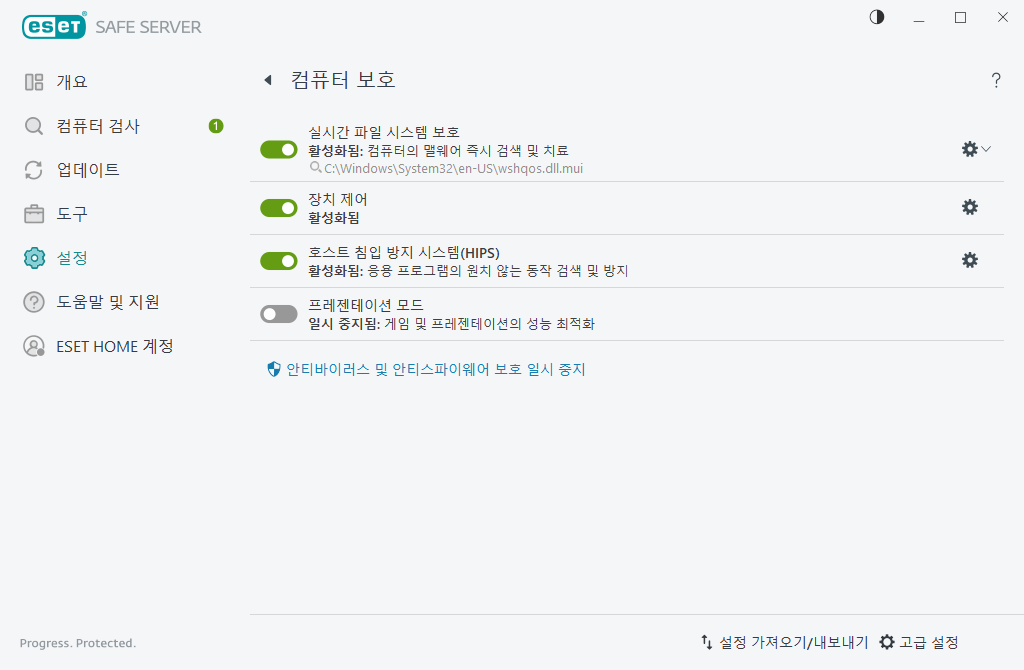
Task: Click the help question mark icon
Action: [x=996, y=80]
